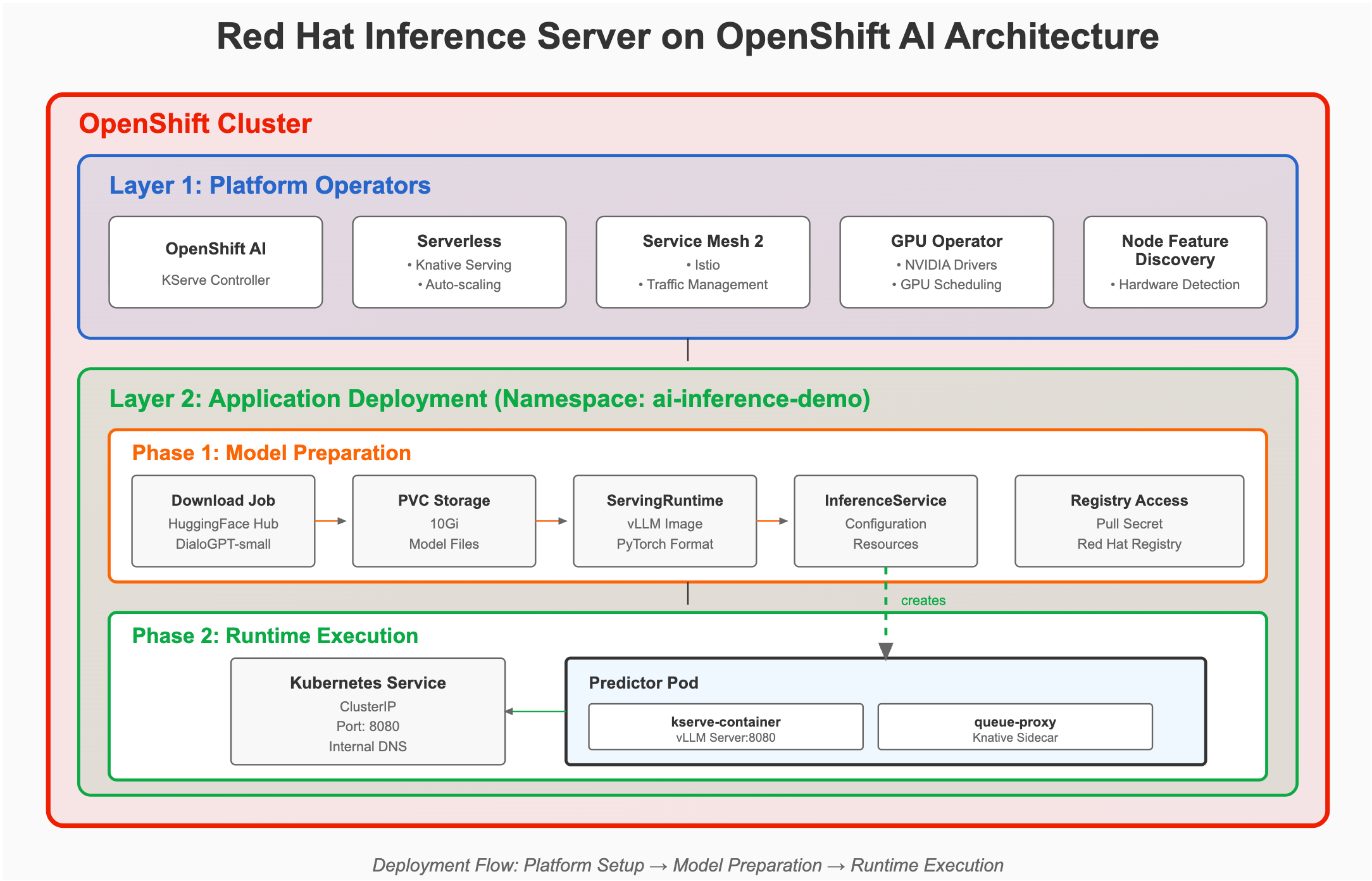
Task: Click the Node Feature Discovery box
Action: point(1175,262)
